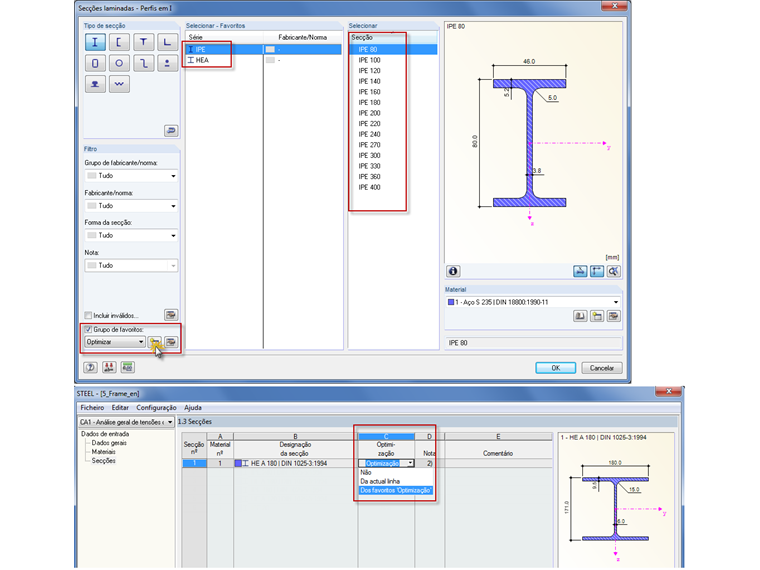This screenshot has height=570, width=760.
Task: Open the Fabricante/norma dropdown
Action: tap(131, 206)
